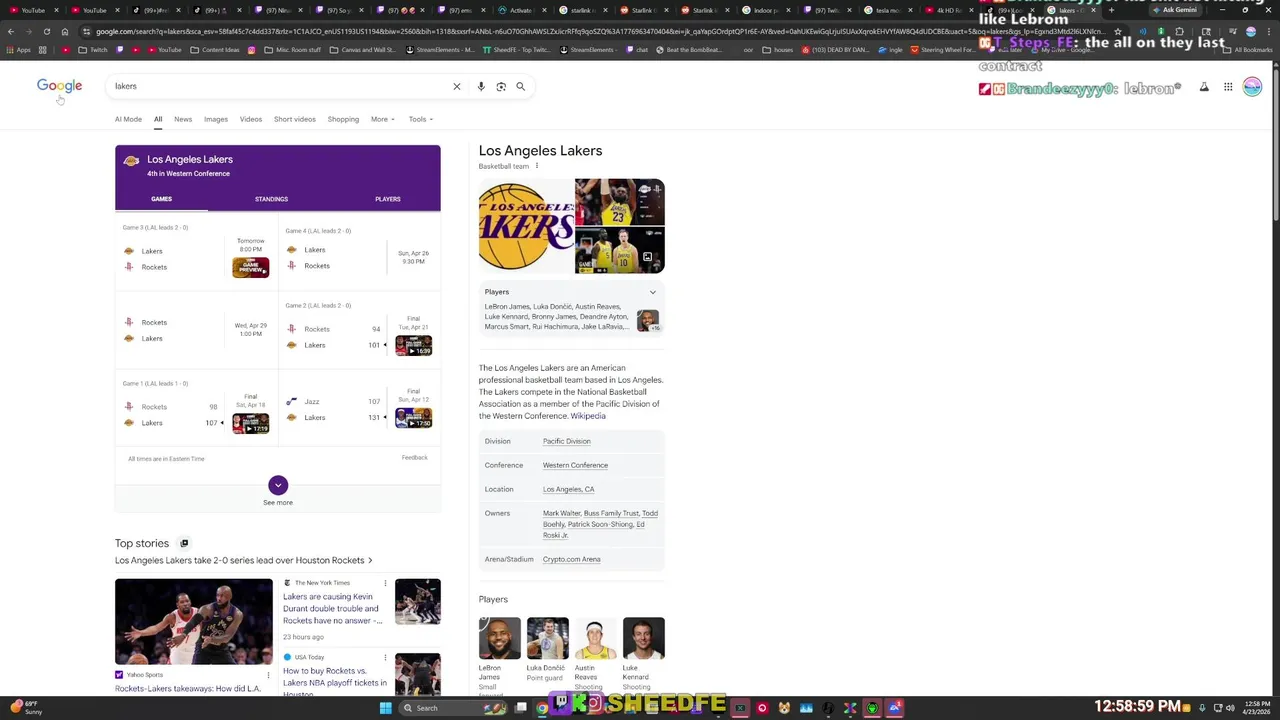Focus the lakers search input field
This screenshot has height=720, width=1280.
[280, 86]
